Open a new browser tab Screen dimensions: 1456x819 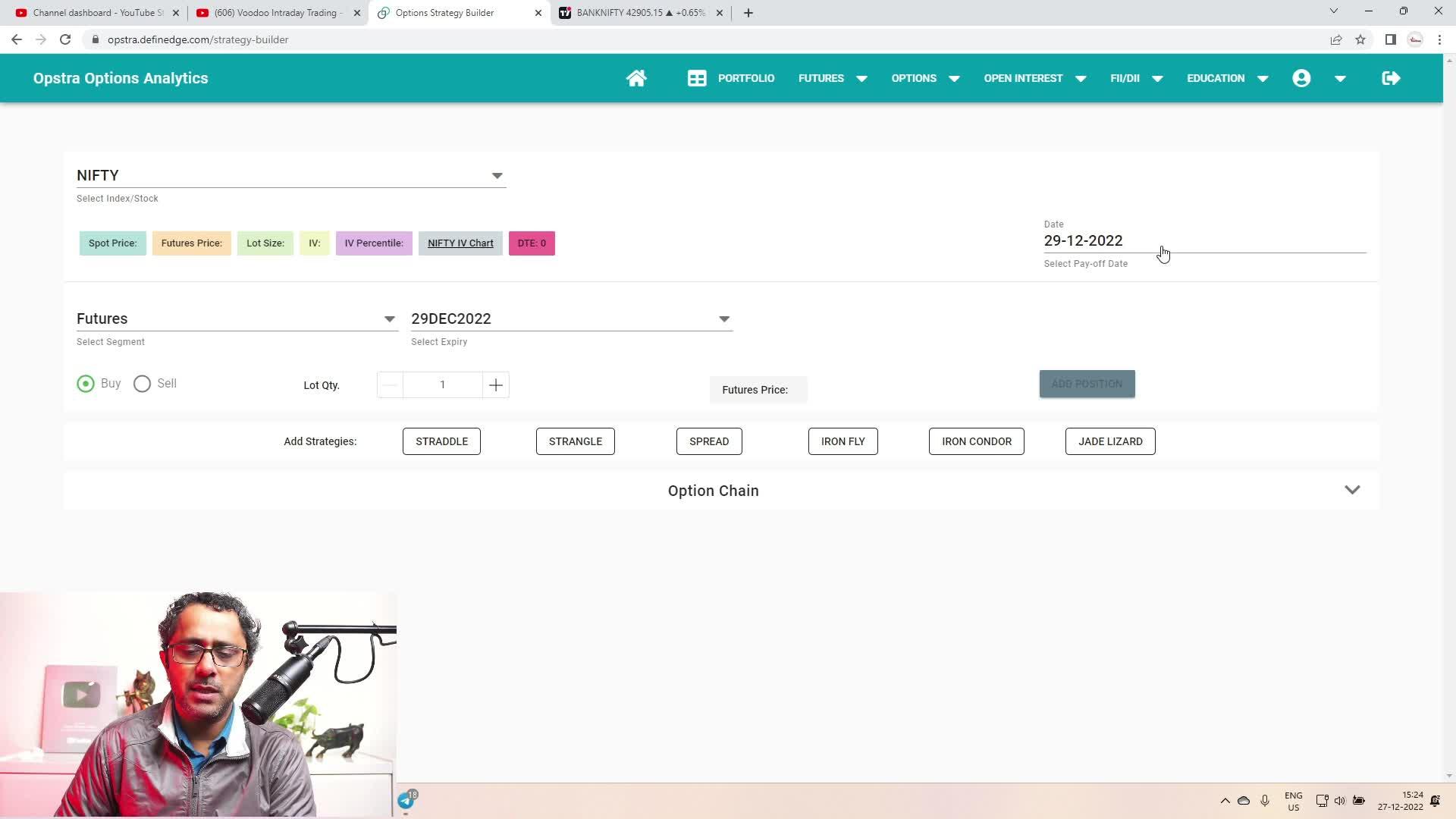pos(748,13)
